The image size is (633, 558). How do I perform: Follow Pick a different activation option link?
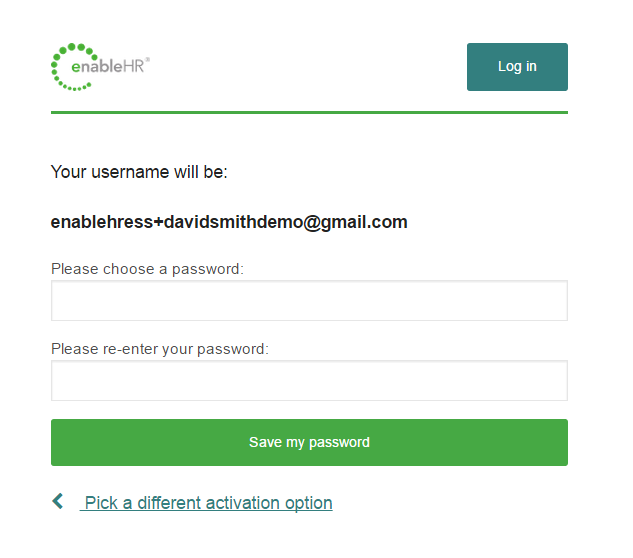(x=209, y=503)
